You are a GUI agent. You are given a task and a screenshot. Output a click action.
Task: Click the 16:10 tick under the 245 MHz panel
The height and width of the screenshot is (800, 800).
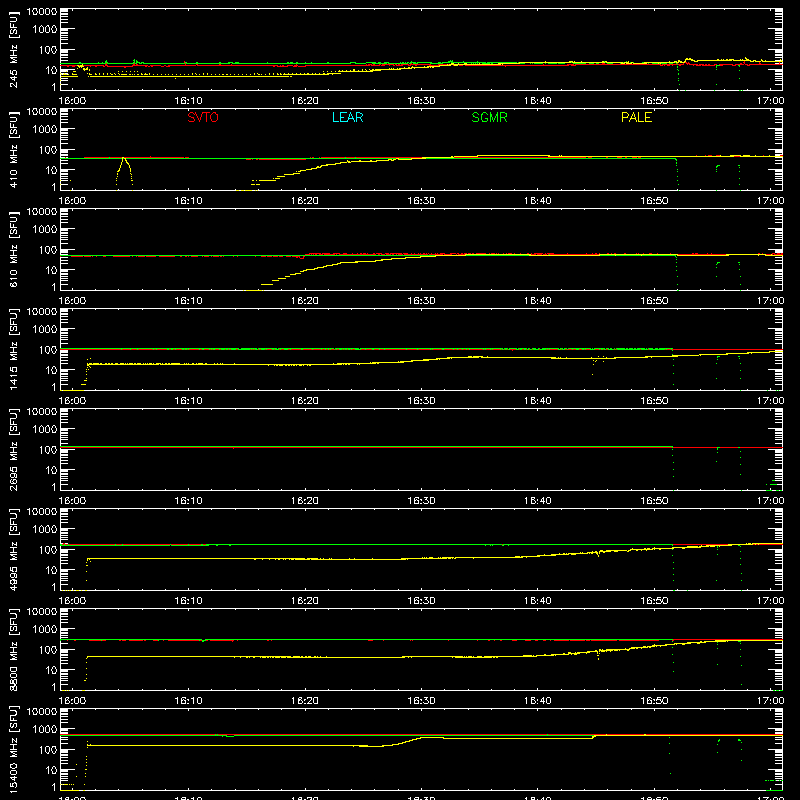coord(188,101)
